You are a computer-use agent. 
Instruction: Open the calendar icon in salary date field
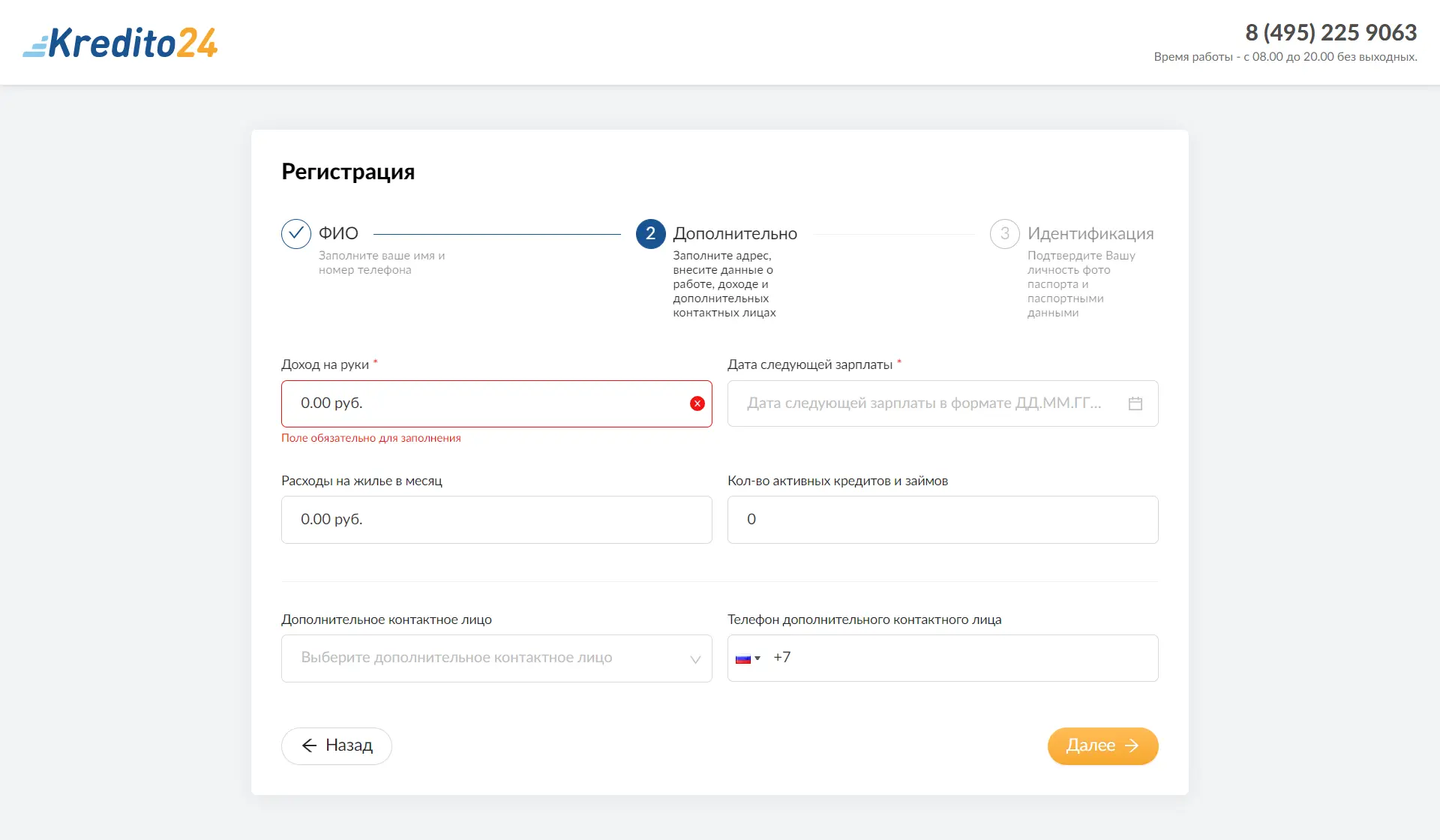pyautogui.click(x=1135, y=403)
